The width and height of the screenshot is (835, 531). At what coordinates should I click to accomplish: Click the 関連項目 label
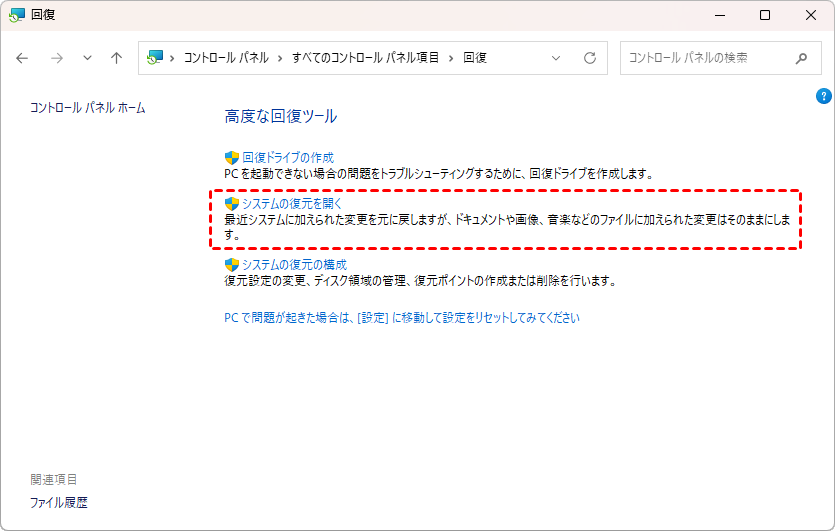pos(54,479)
